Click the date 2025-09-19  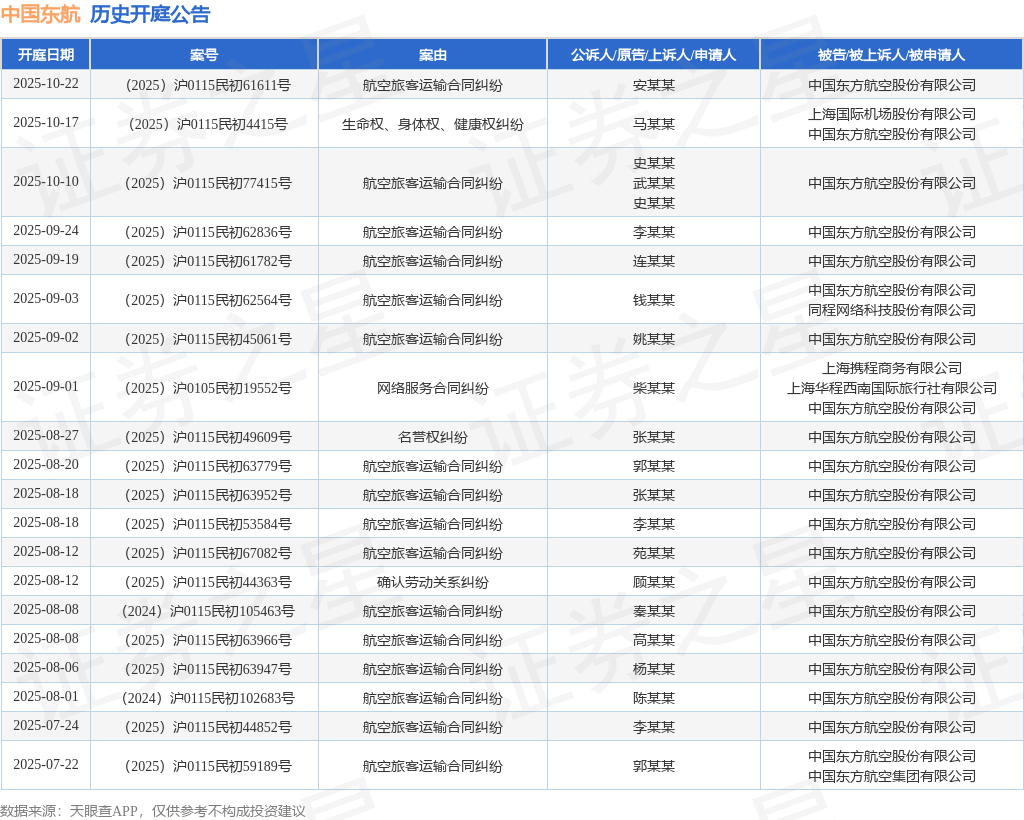[46, 260]
